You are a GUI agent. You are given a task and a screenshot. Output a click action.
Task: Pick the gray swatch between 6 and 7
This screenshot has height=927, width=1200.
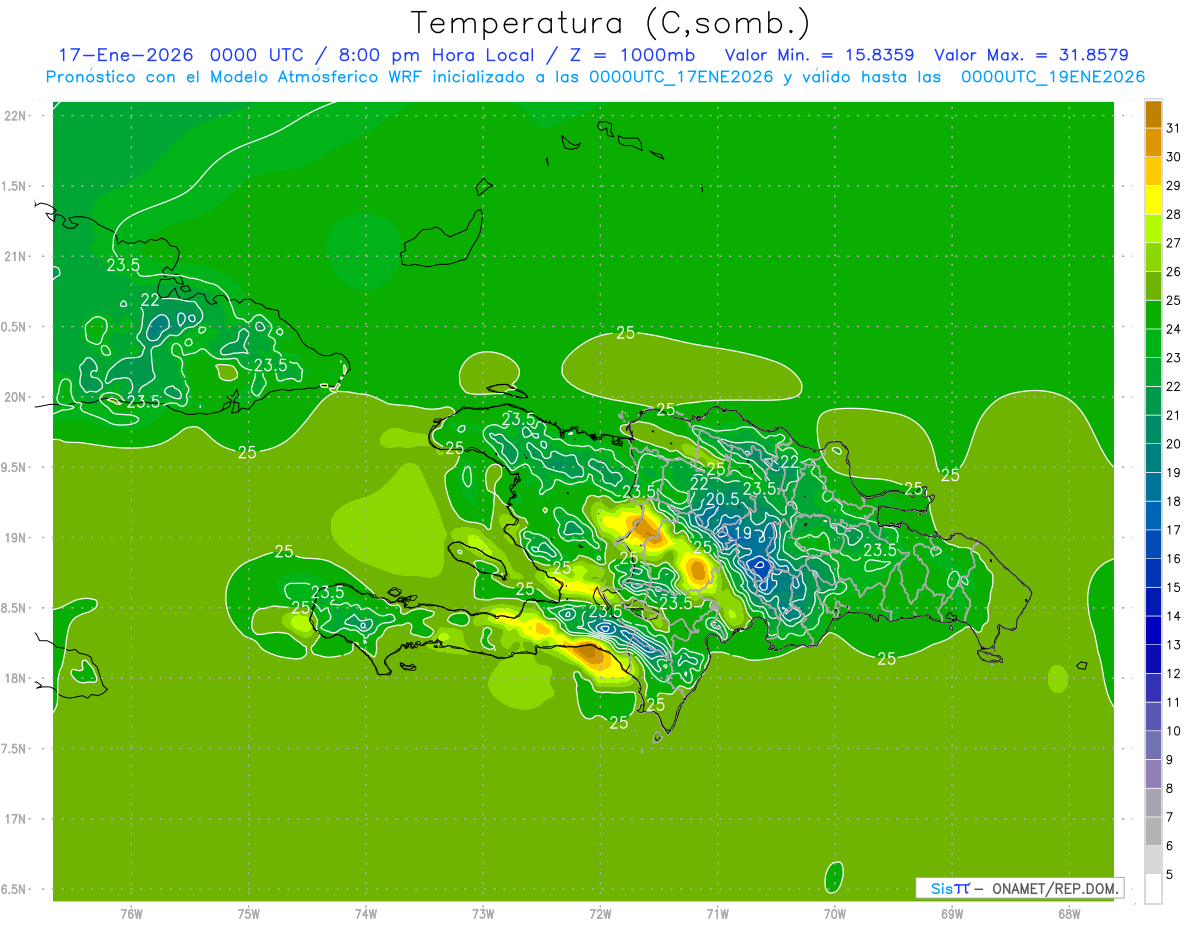click(1153, 831)
